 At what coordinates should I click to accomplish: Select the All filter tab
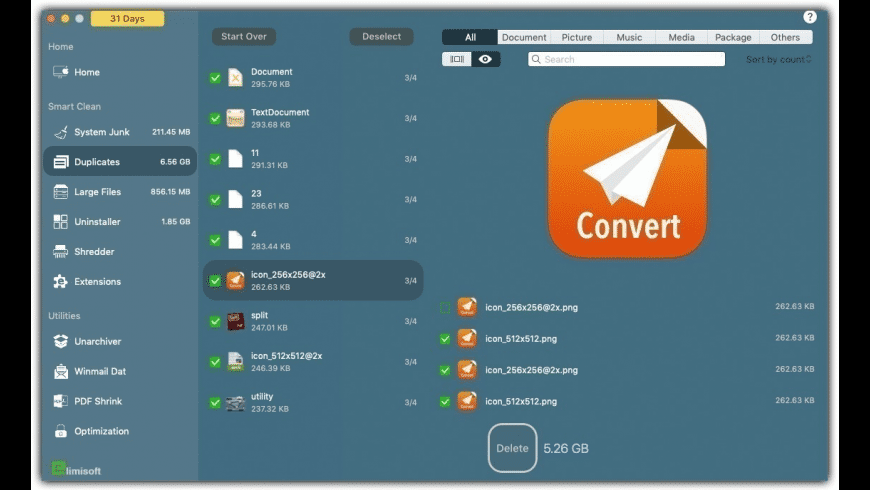(470, 37)
